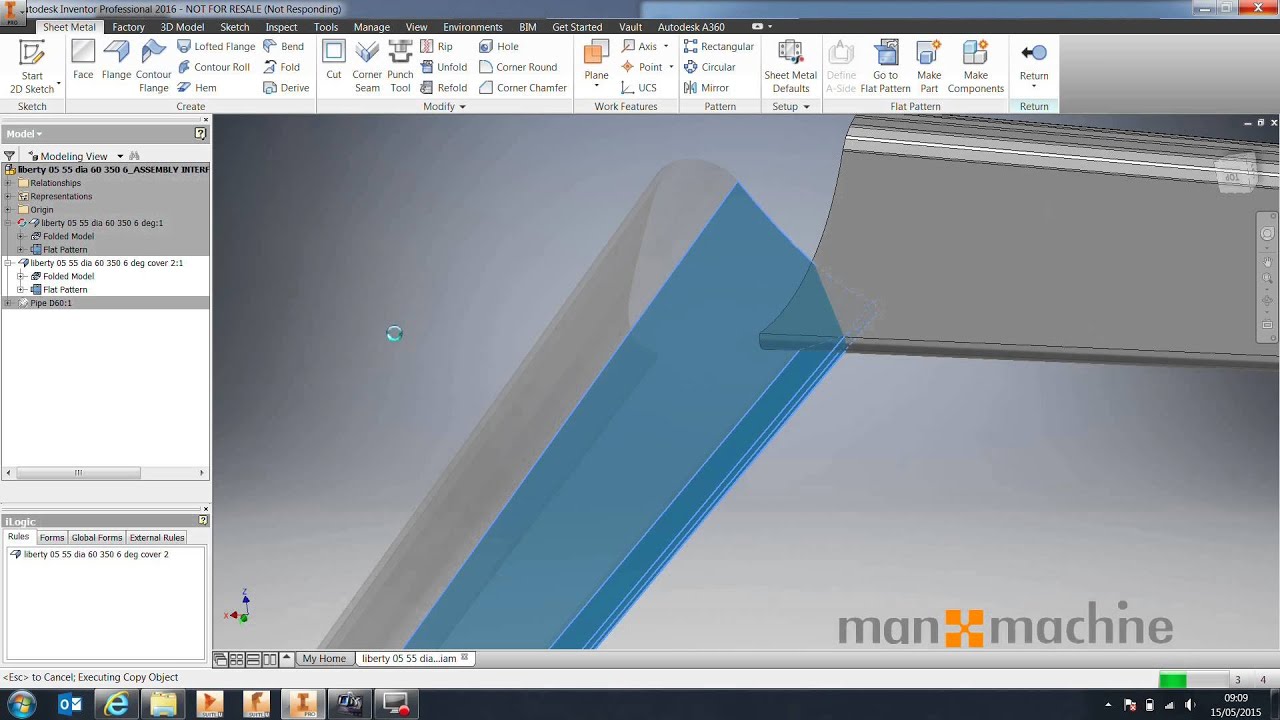This screenshot has height=720, width=1280.
Task: Open the Inspect ribbon tab
Action: 282,27
